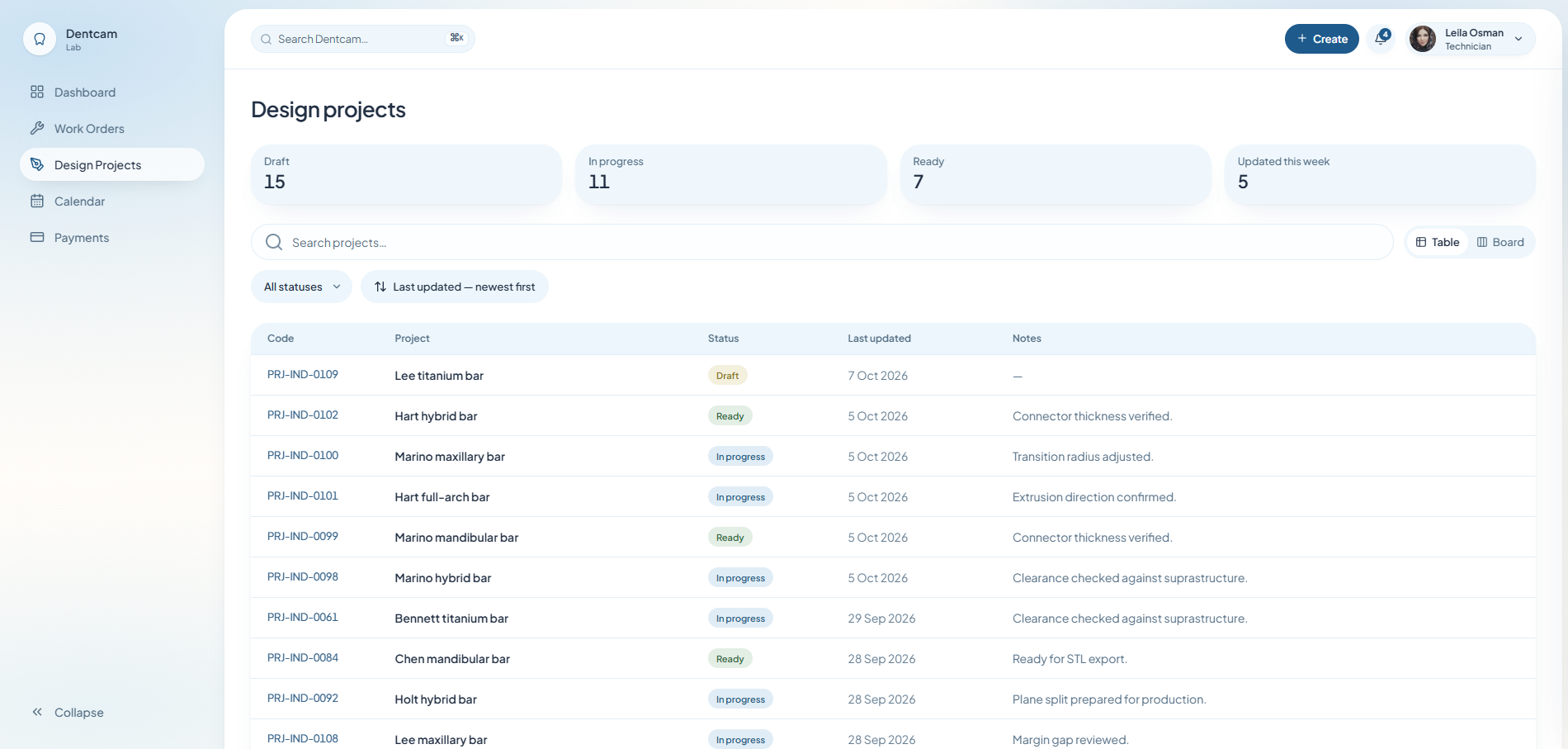Viewport: 1568px width, 749px height.
Task: Click the Collapse double-chevron icon
Action: 37,712
